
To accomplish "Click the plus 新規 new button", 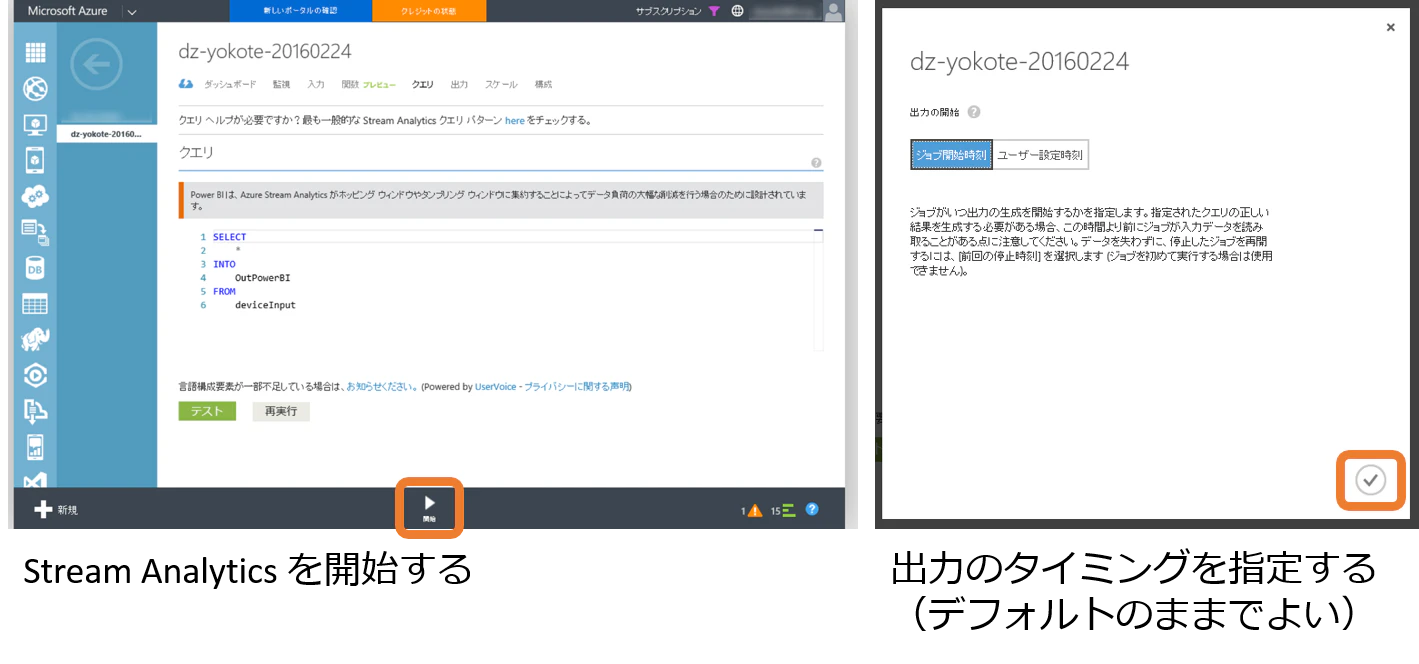I will pos(56,509).
